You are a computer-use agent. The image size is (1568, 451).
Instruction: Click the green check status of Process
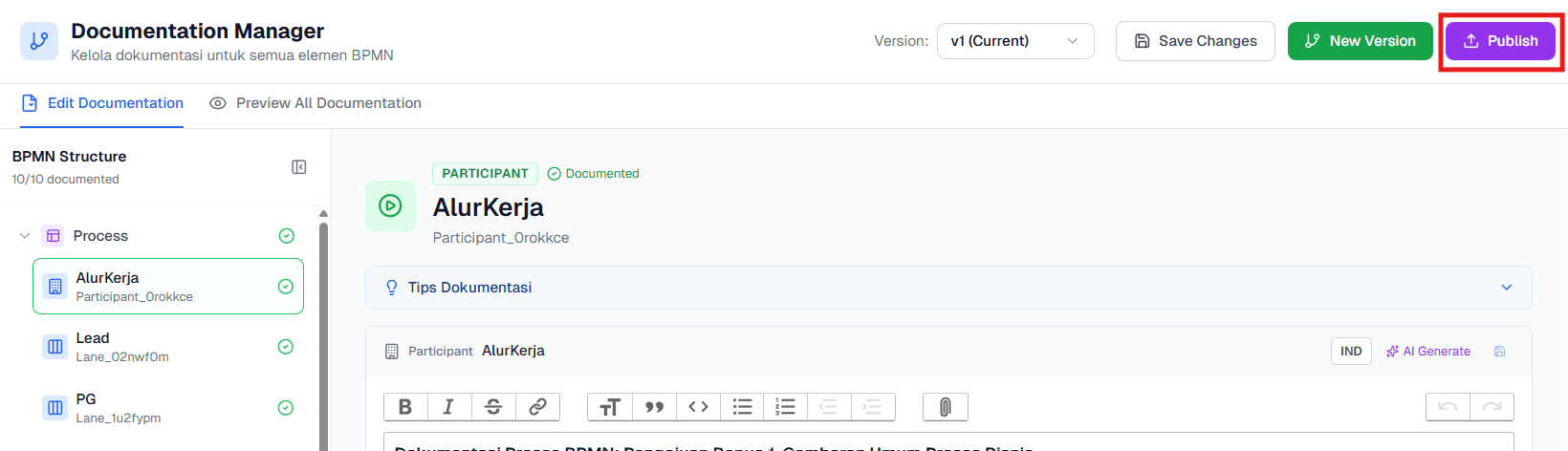point(286,236)
